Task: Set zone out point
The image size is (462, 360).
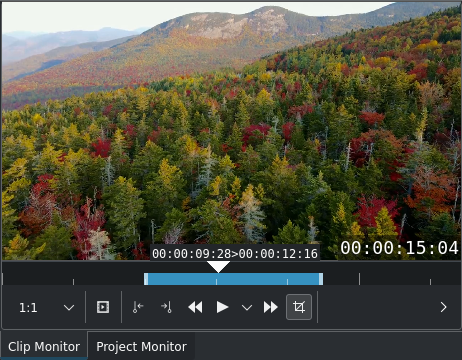Action: click(166, 307)
